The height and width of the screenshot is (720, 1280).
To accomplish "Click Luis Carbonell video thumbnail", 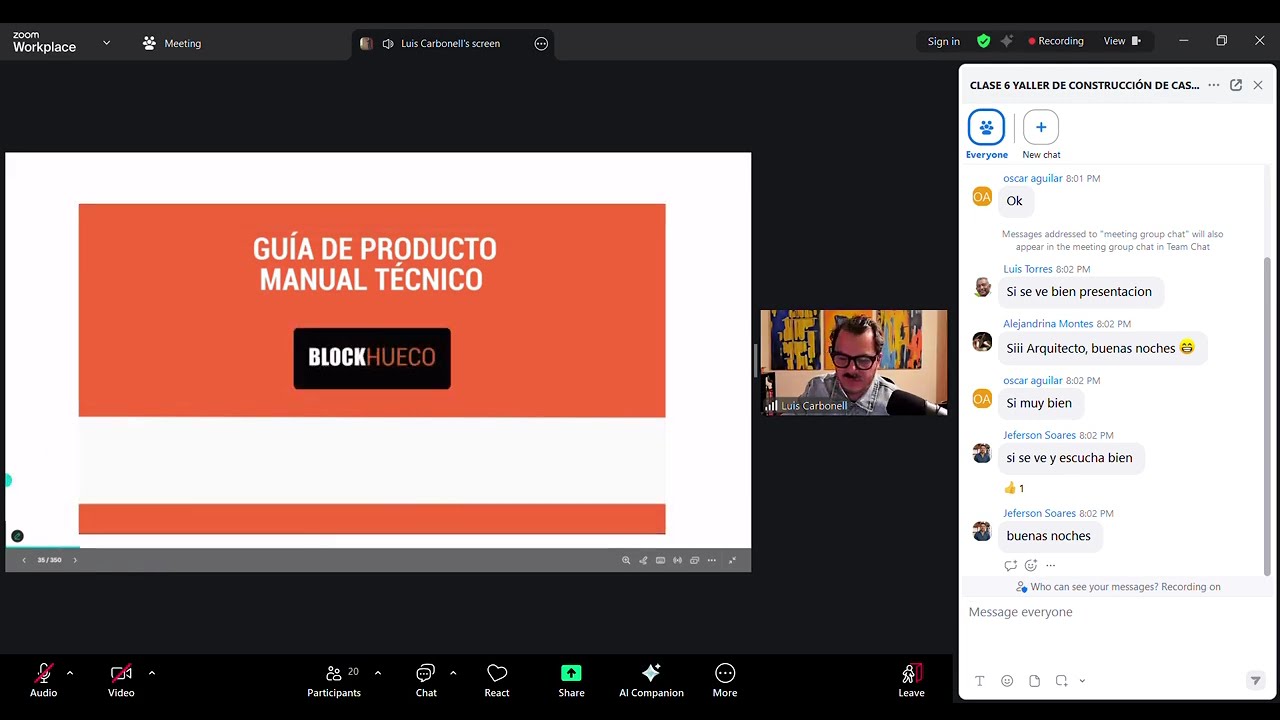I will [853, 362].
